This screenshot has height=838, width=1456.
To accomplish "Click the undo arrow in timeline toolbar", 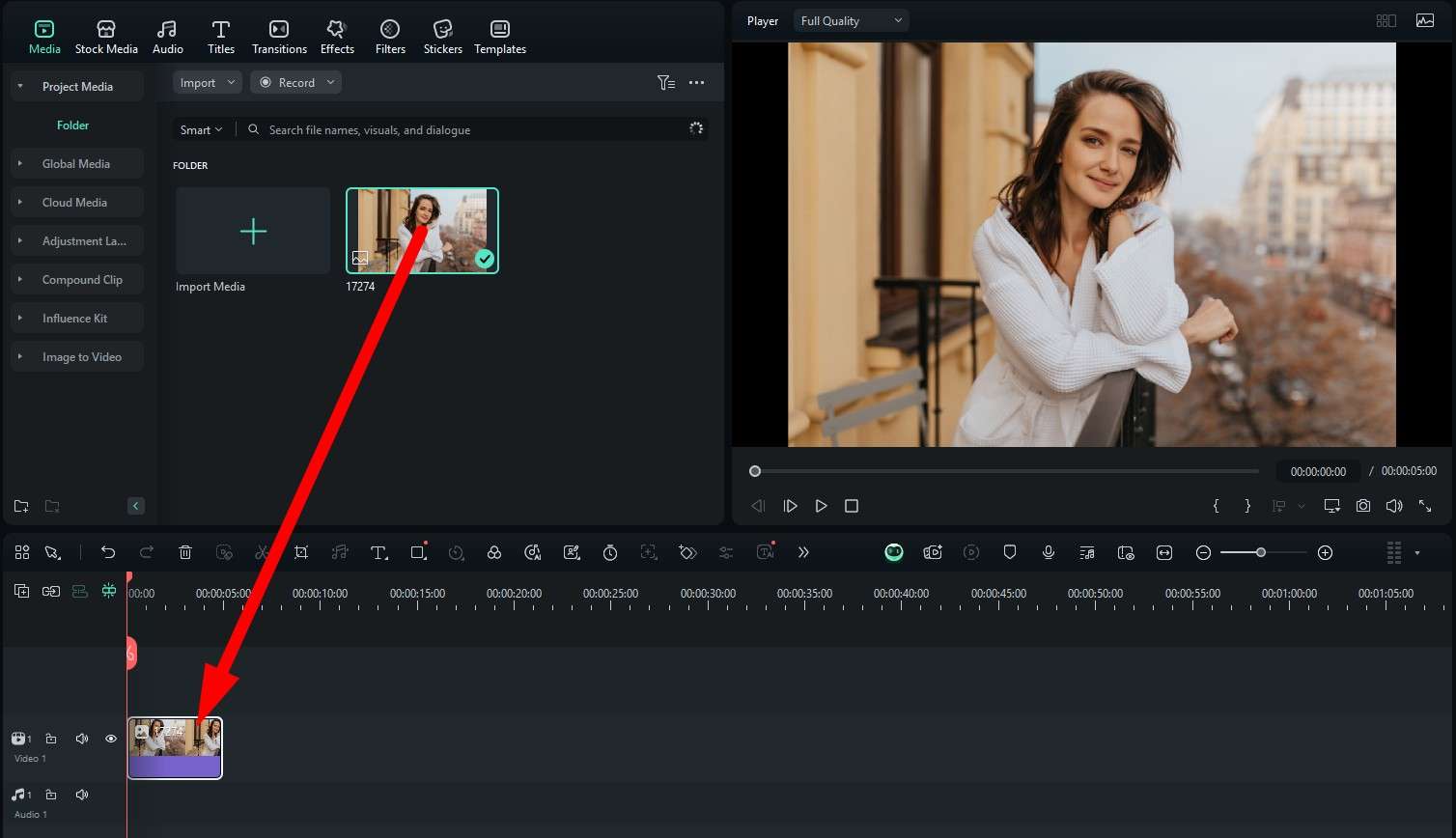I will coord(108,552).
